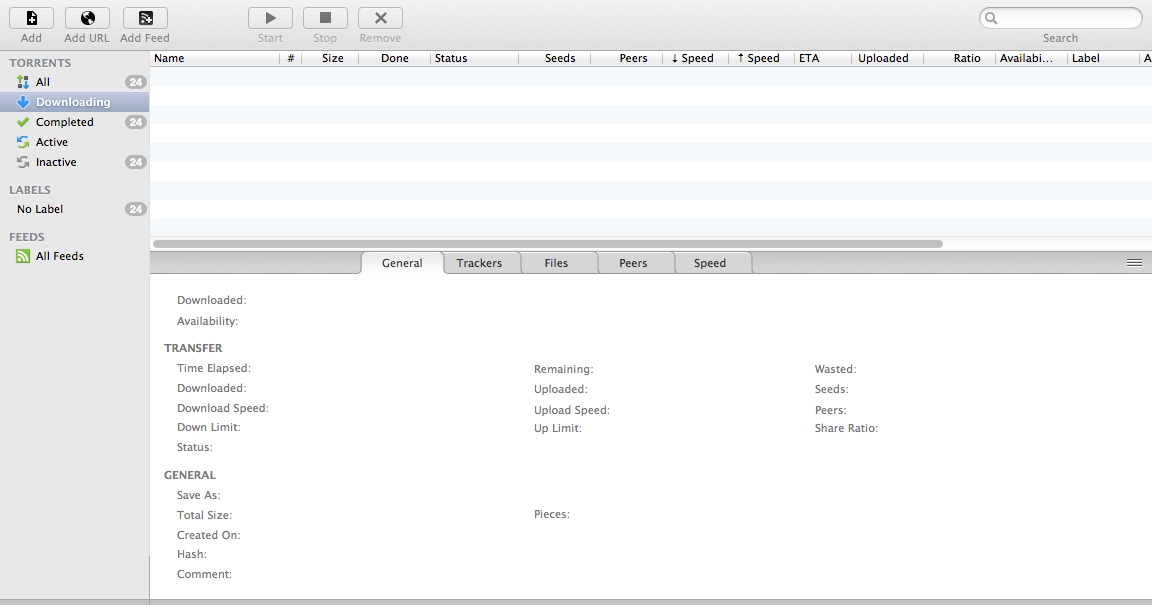Sort by the Size column header
The width and height of the screenshot is (1152, 605).
[x=331, y=58]
